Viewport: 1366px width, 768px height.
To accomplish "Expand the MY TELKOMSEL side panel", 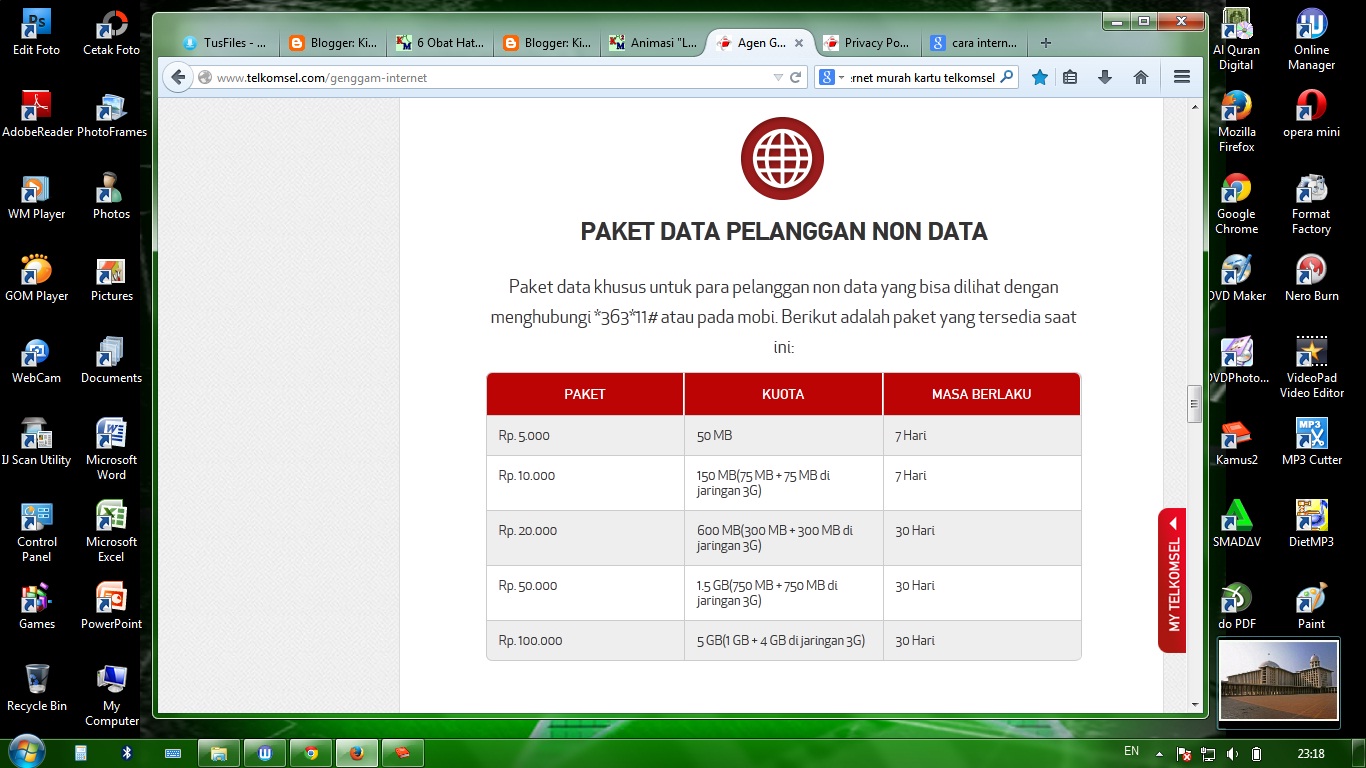I will click(1172, 580).
